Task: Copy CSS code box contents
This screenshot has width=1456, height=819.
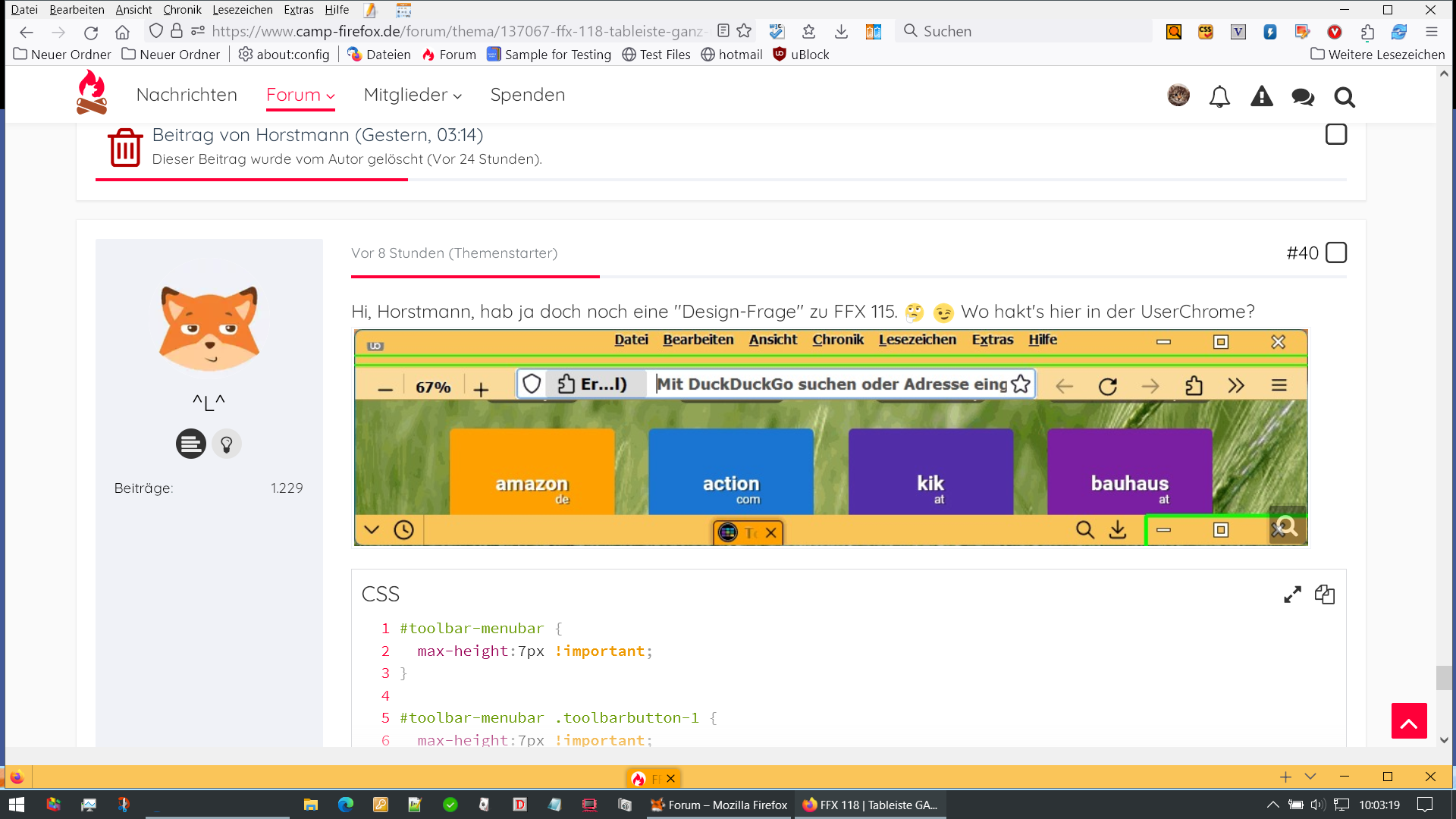Action: 1325,595
